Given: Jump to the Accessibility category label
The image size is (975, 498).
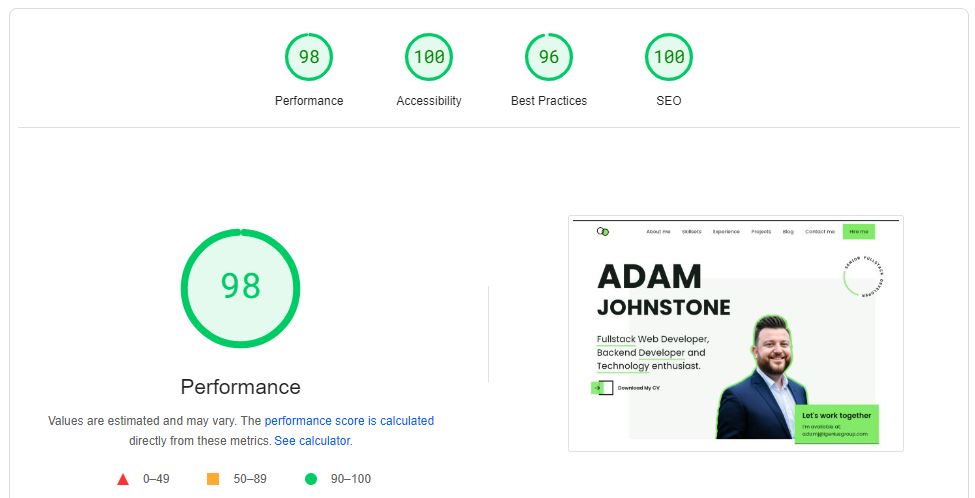Looking at the screenshot, I should (x=429, y=101).
